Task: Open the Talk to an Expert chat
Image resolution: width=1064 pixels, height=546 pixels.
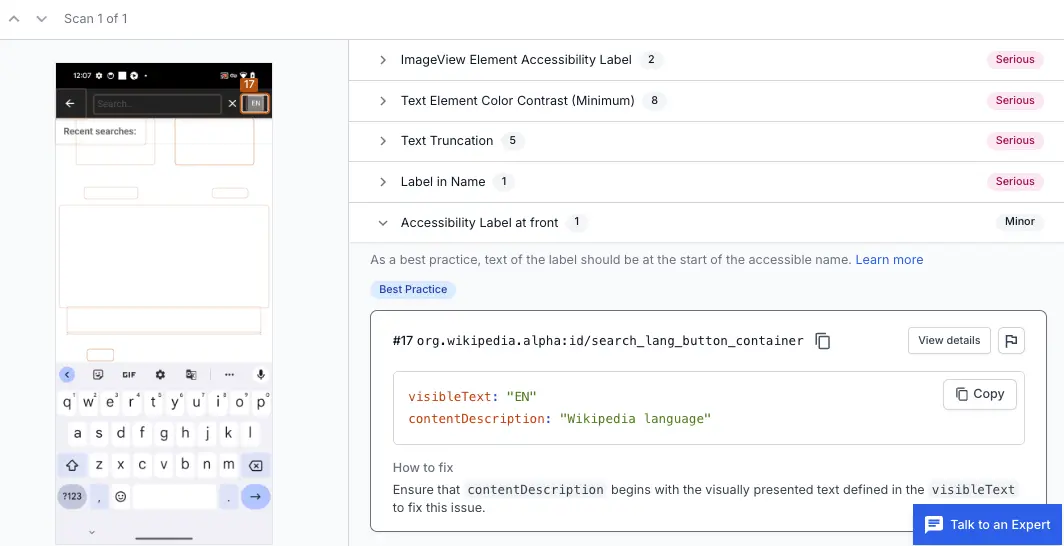Action: pyautogui.click(x=987, y=524)
